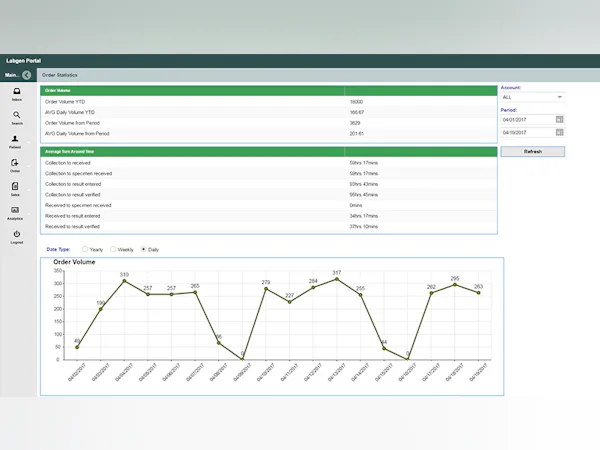Click Received to result verified row
The height and width of the screenshot is (450, 600).
pyautogui.click(x=269, y=227)
